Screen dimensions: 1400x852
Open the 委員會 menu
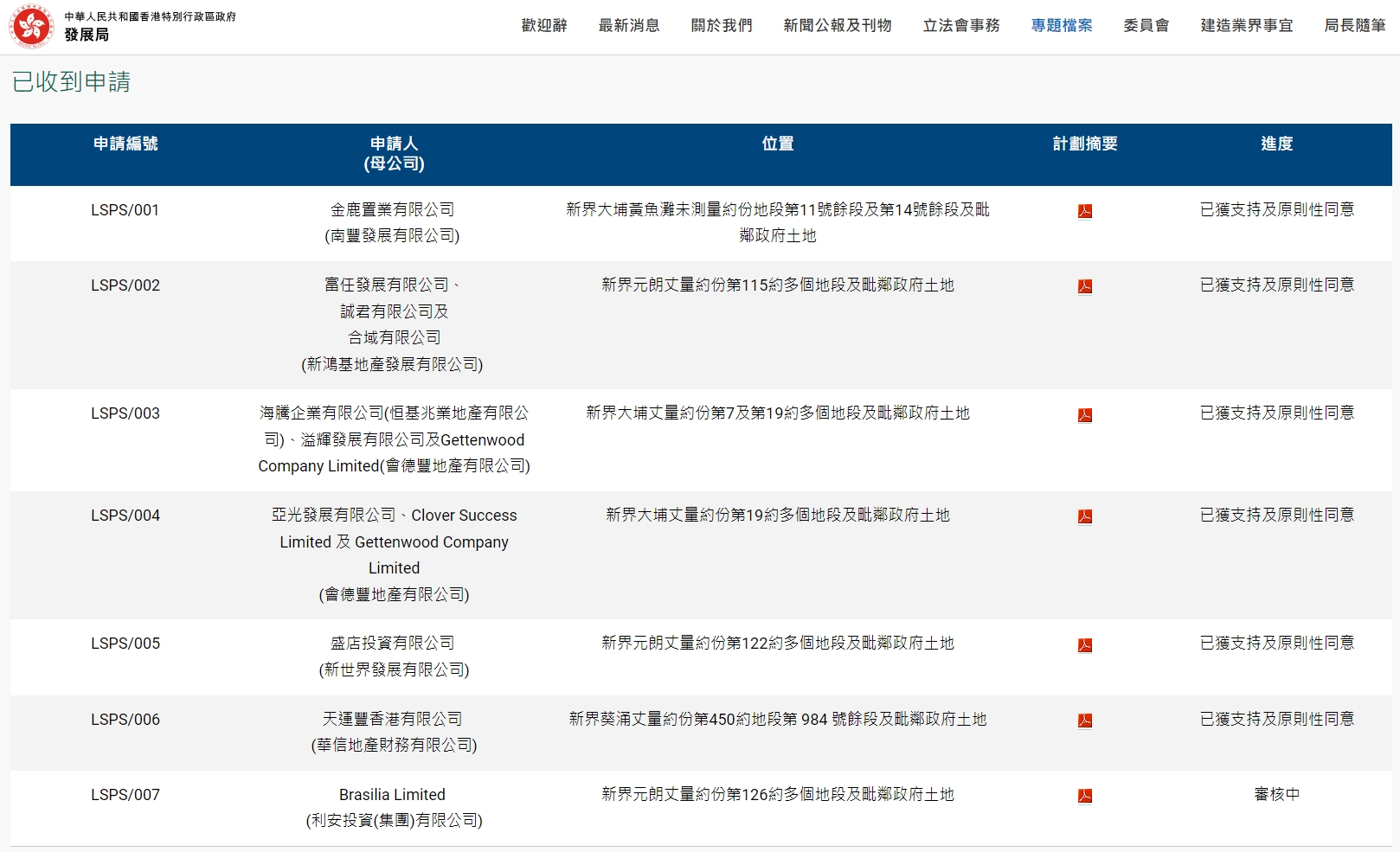1146,26
